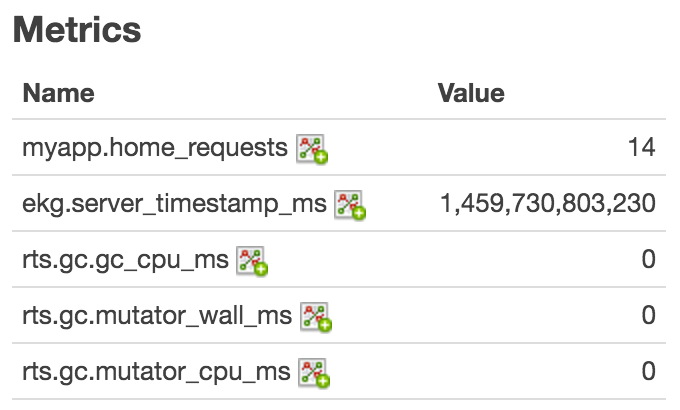Click the mutator_cpu_ms value 0
This screenshot has height=410, width=680.
coord(648,372)
